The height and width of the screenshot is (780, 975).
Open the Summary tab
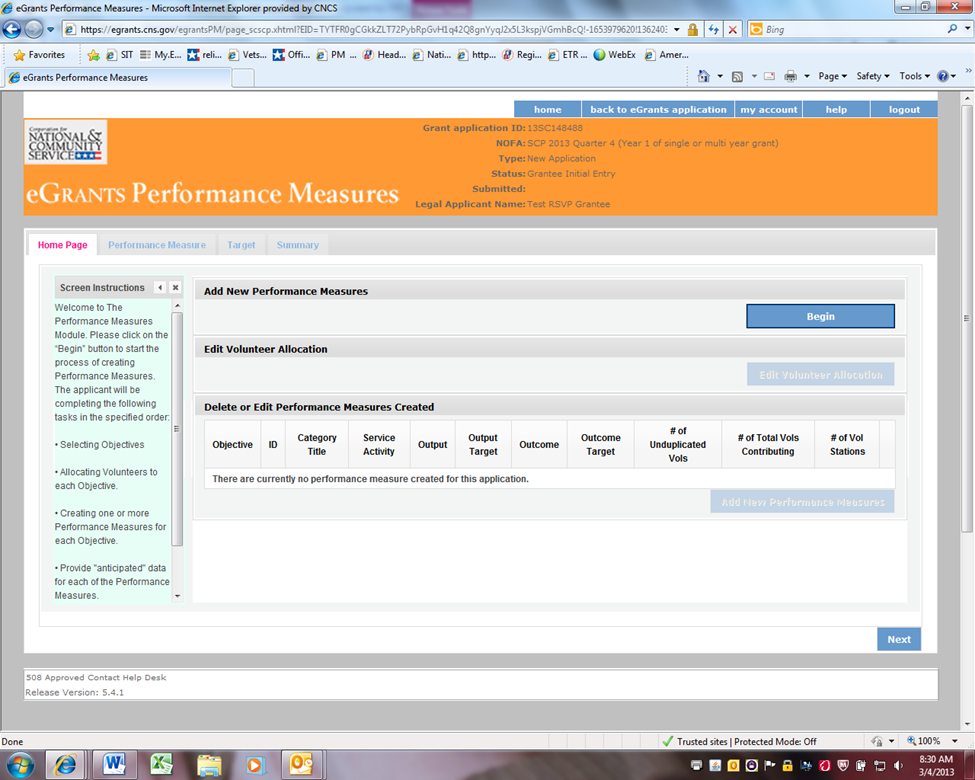pos(297,245)
